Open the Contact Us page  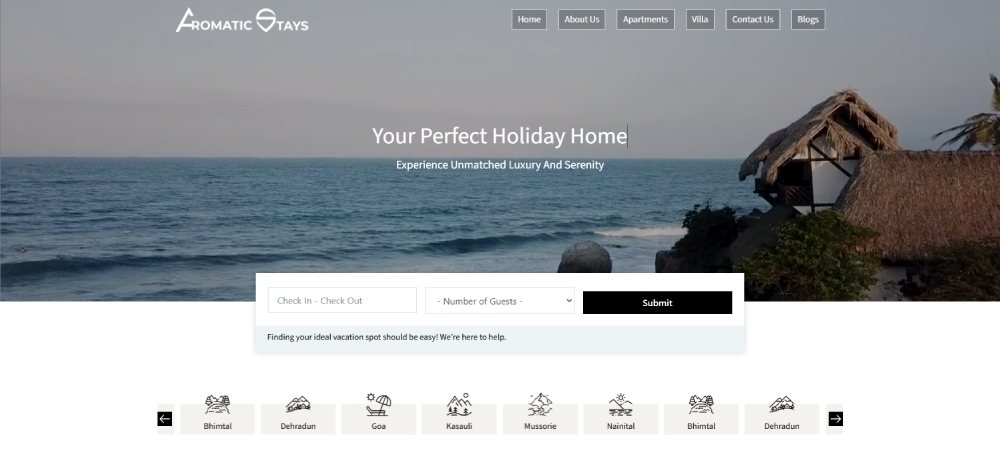(753, 19)
